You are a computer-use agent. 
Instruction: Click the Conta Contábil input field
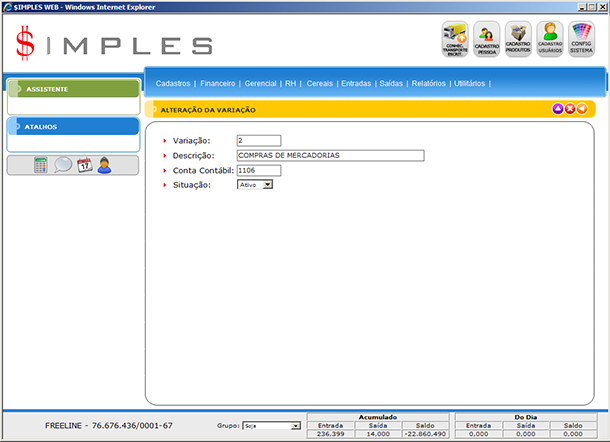click(x=259, y=170)
